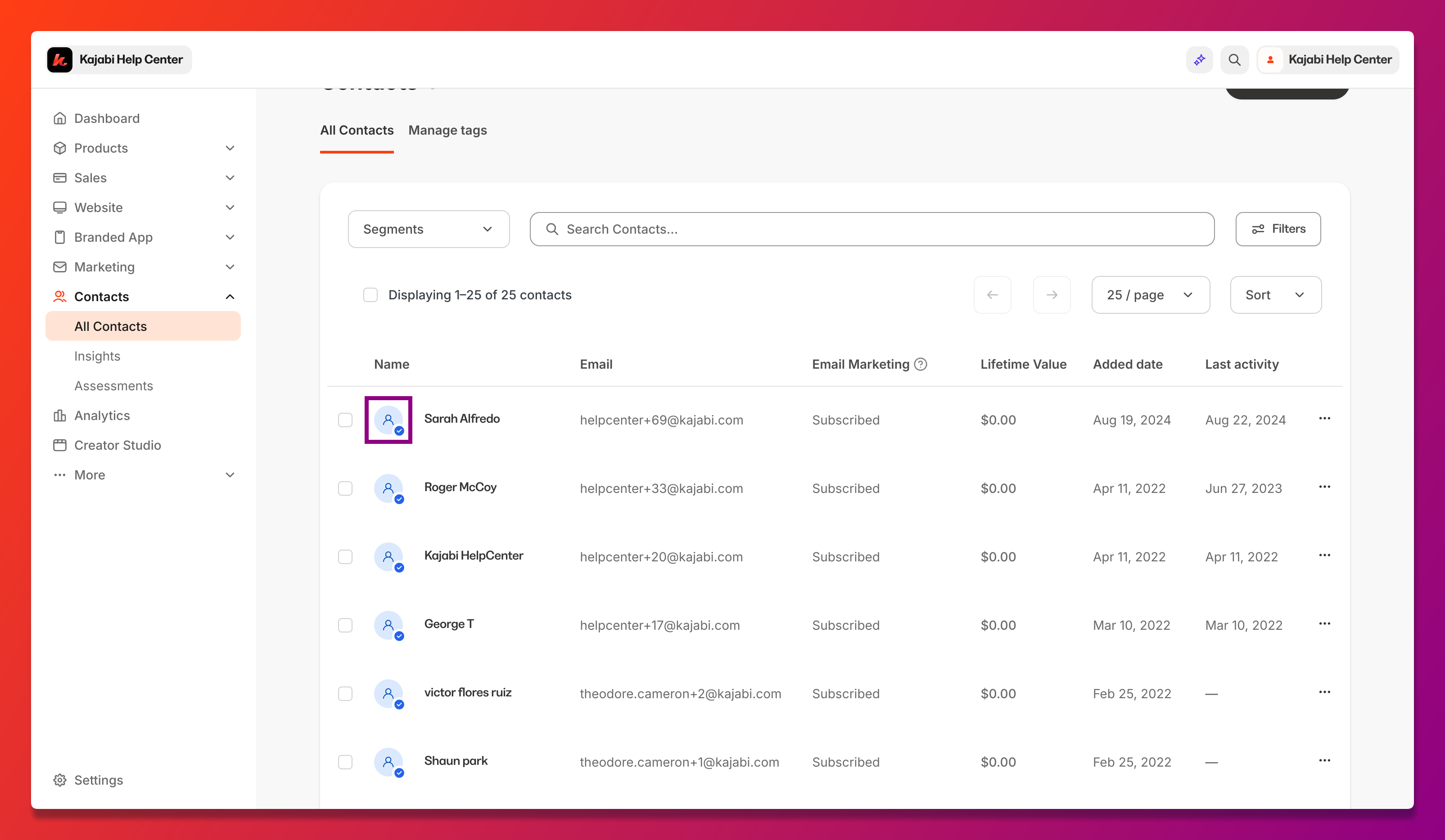Click the previous page arrow
This screenshot has width=1445, height=840.
pos(992,295)
